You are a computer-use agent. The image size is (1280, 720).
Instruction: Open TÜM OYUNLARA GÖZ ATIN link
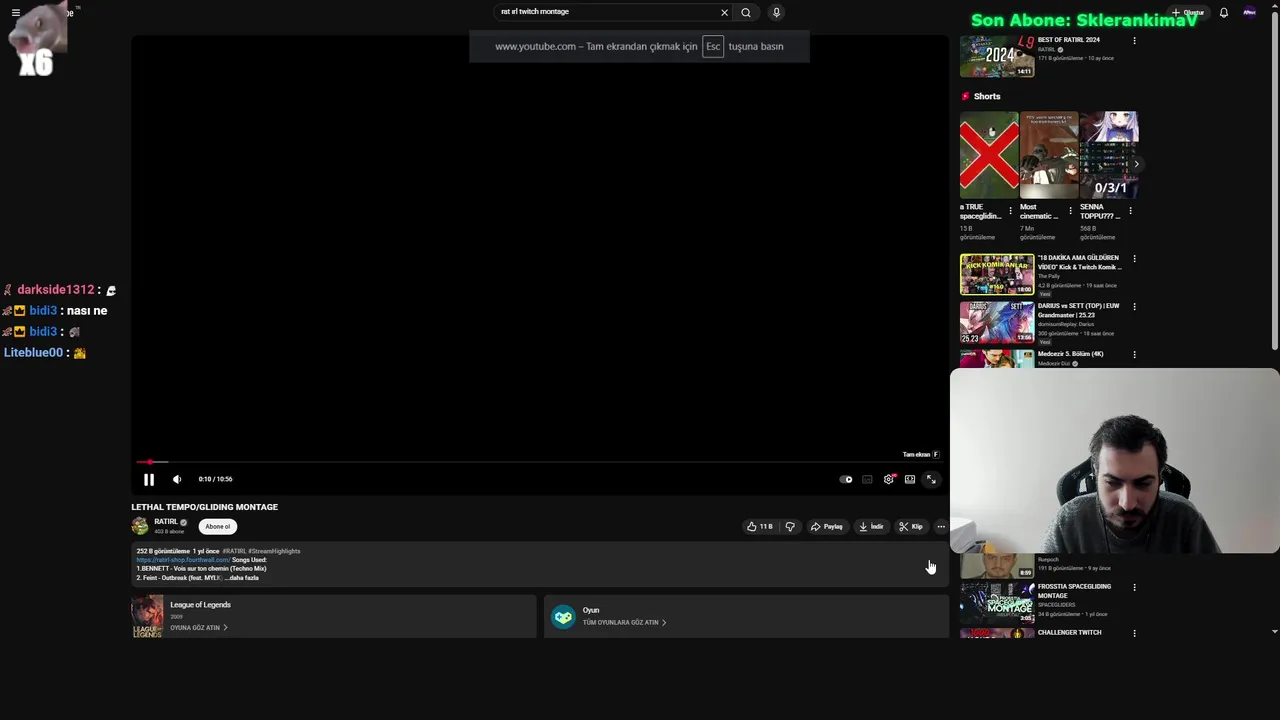pyautogui.click(x=624, y=623)
